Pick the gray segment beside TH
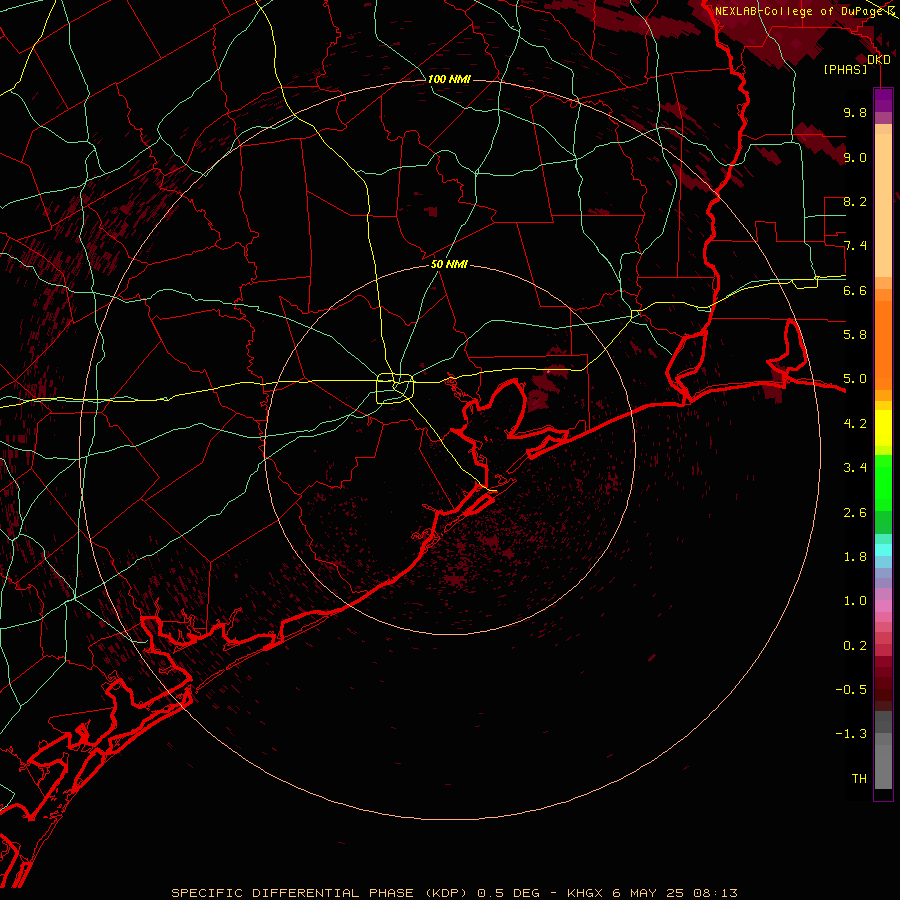900x900 pixels. [x=883, y=766]
